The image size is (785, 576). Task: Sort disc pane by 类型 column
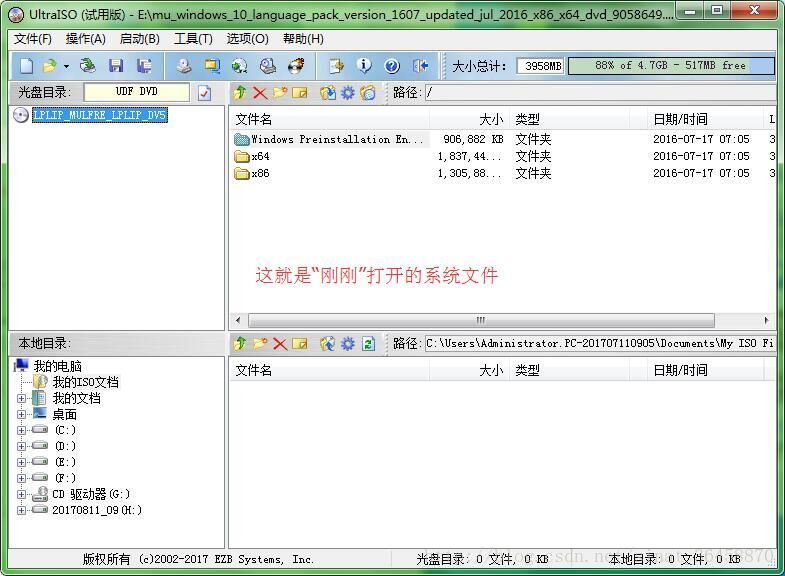coord(569,120)
